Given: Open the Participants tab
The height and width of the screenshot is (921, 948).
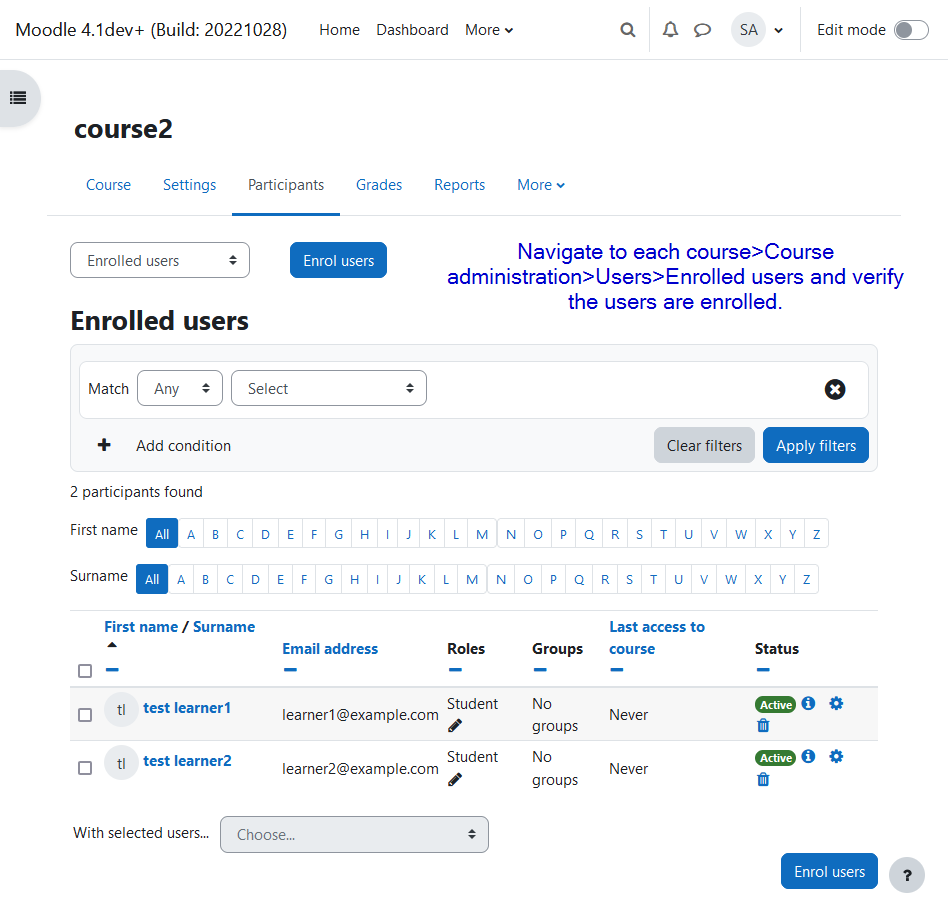Looking at the screenshot, I should (286, 185).
